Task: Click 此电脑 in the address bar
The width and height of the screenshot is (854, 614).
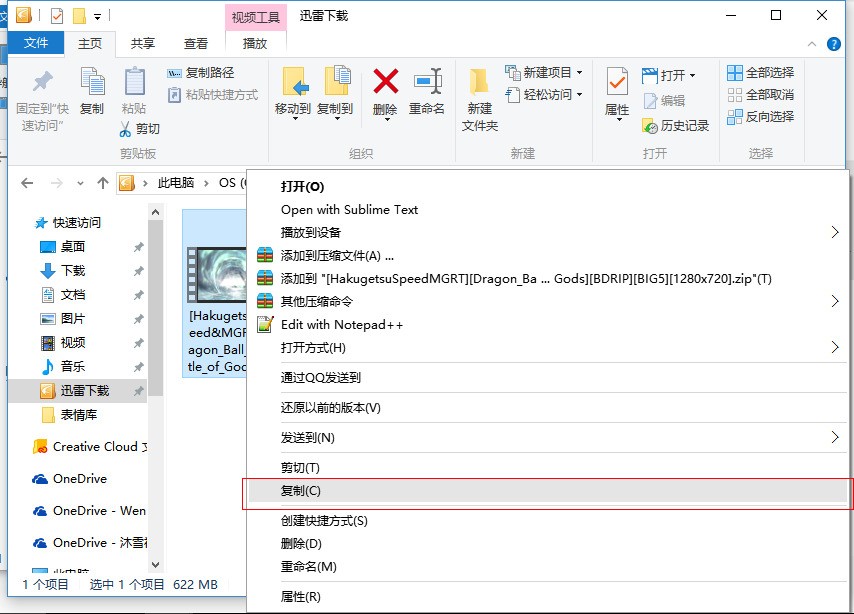Action: point(175,183)
